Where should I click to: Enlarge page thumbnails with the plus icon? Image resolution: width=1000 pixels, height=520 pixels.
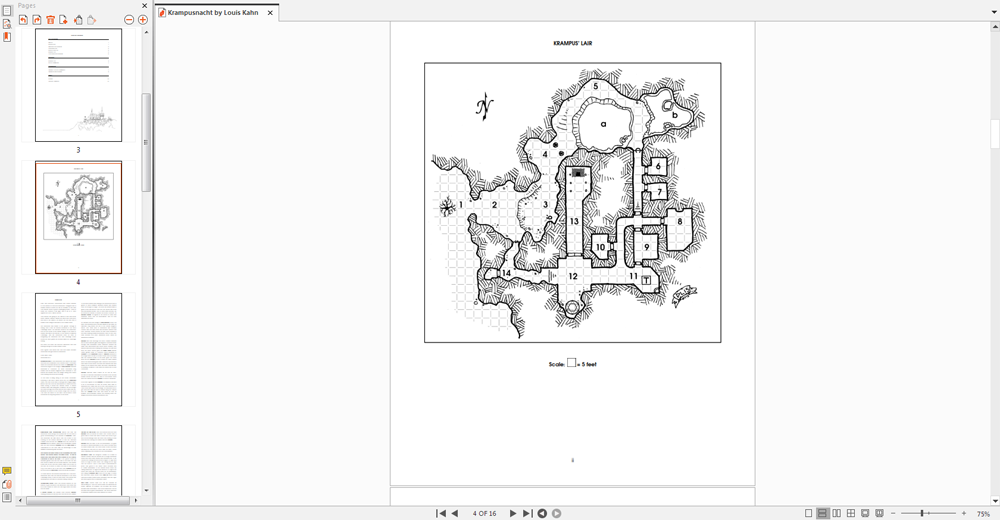[143, 20]
